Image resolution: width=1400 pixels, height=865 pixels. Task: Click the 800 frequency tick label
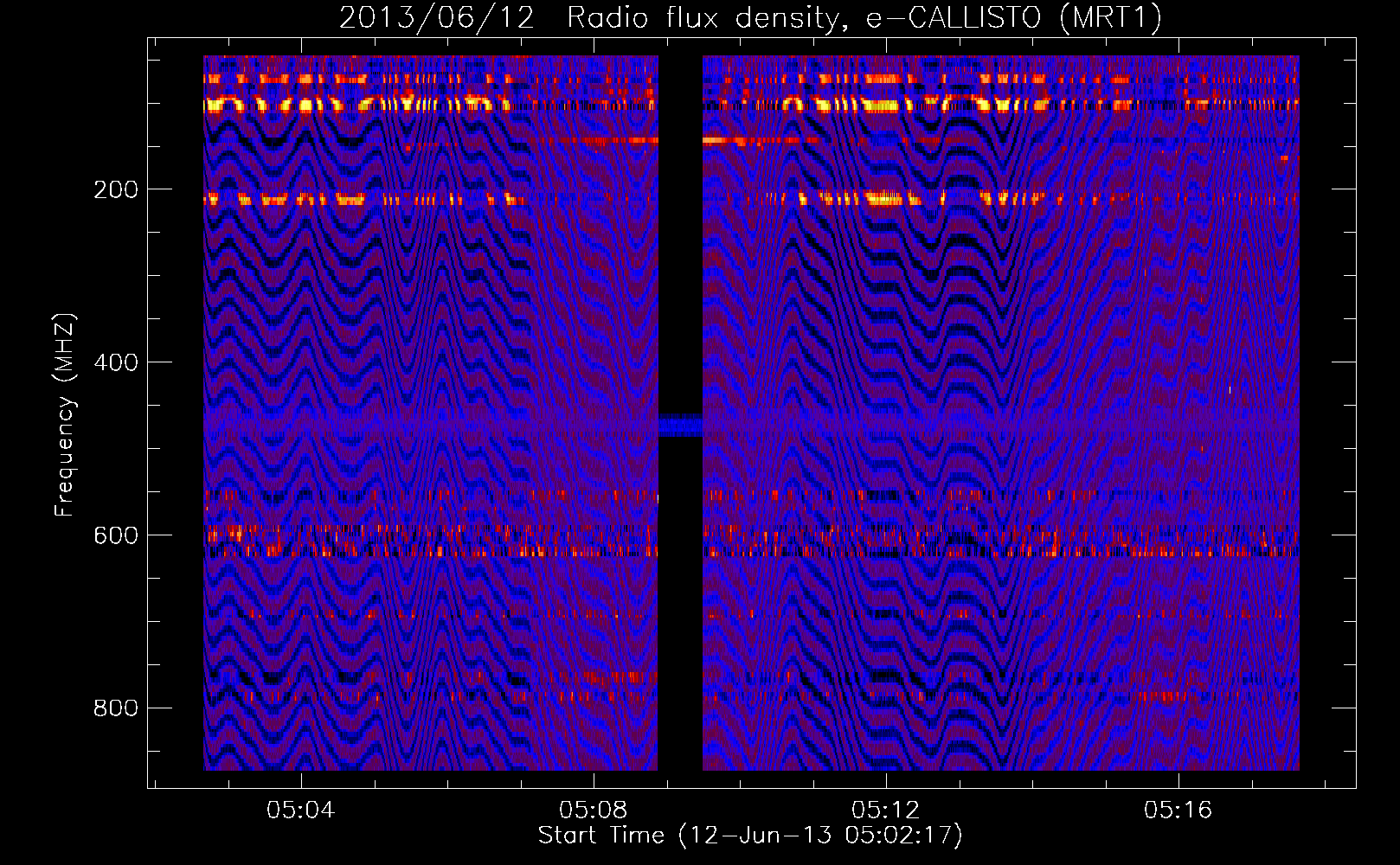pyautogui.click(x=116, y=708)
